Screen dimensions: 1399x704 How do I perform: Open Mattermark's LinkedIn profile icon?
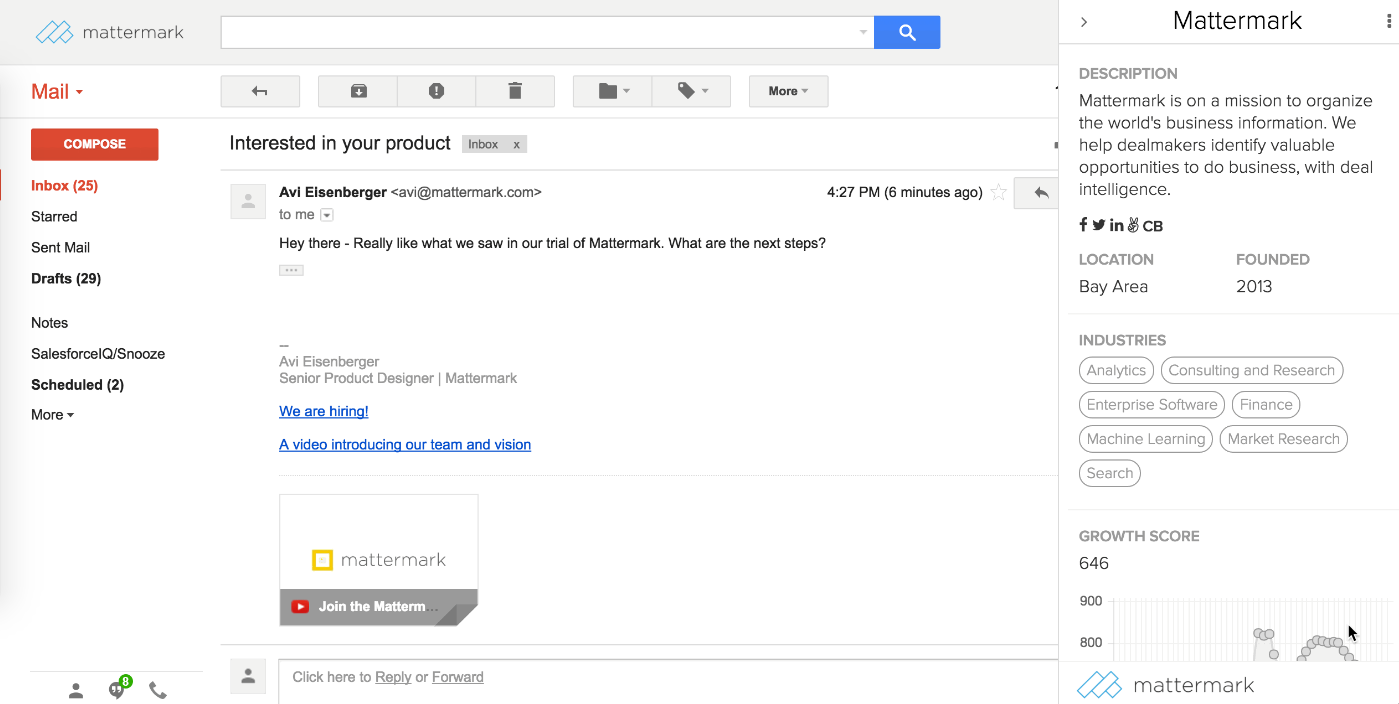pos(1116,225)
